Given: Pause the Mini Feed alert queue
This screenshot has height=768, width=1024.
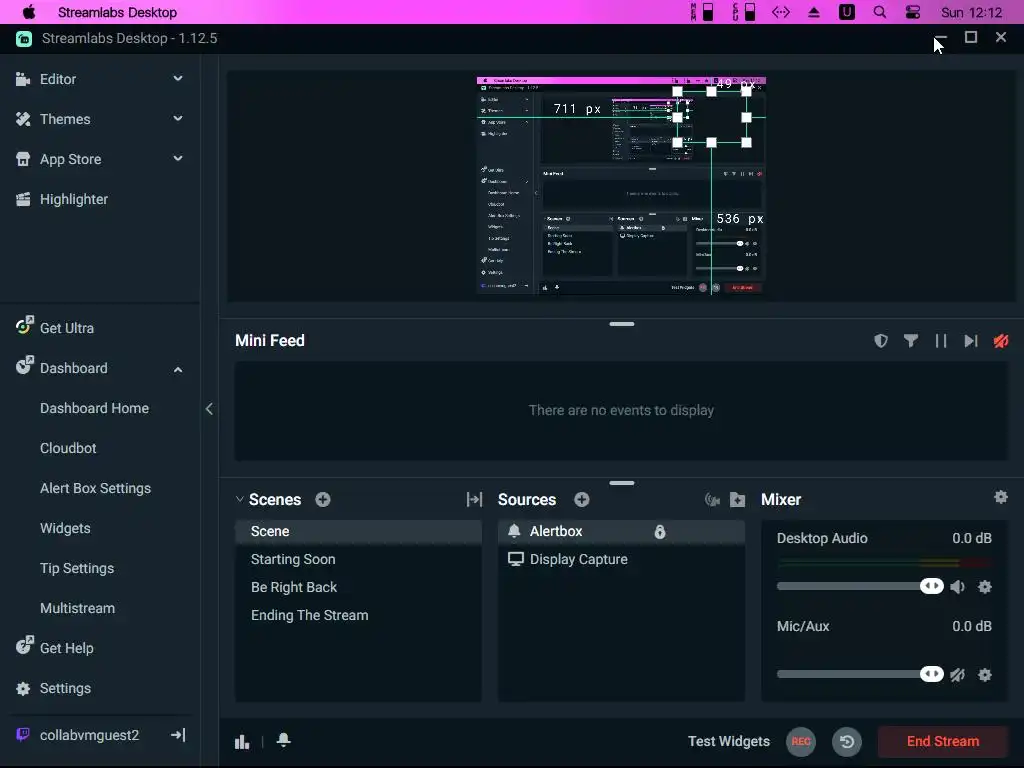Looking at the screenshot, I should coord(941,341).
